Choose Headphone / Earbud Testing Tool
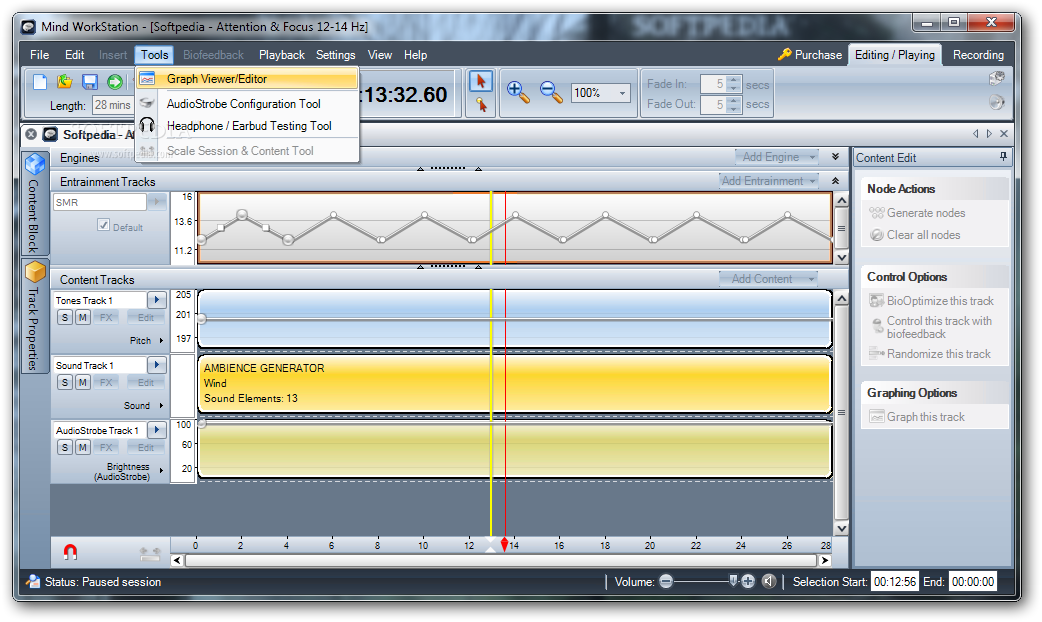The width and height of the screenshot is (1042, 622). 247,126
